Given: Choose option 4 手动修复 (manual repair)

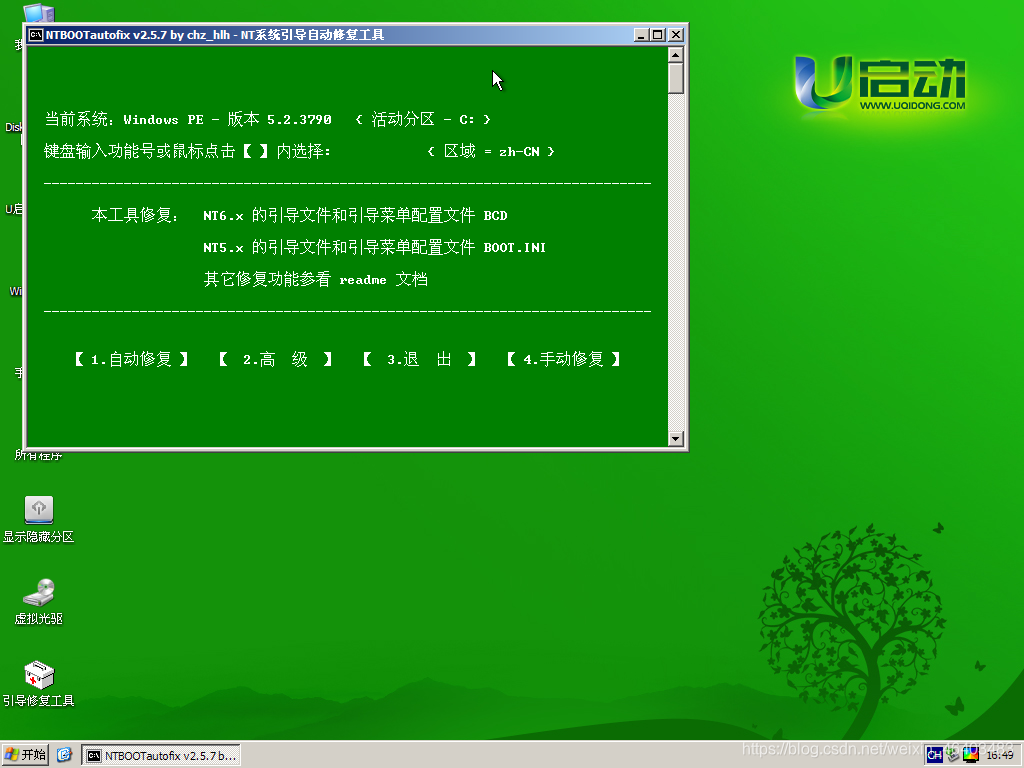Looking at the screenshot, I should pos(563,359).
